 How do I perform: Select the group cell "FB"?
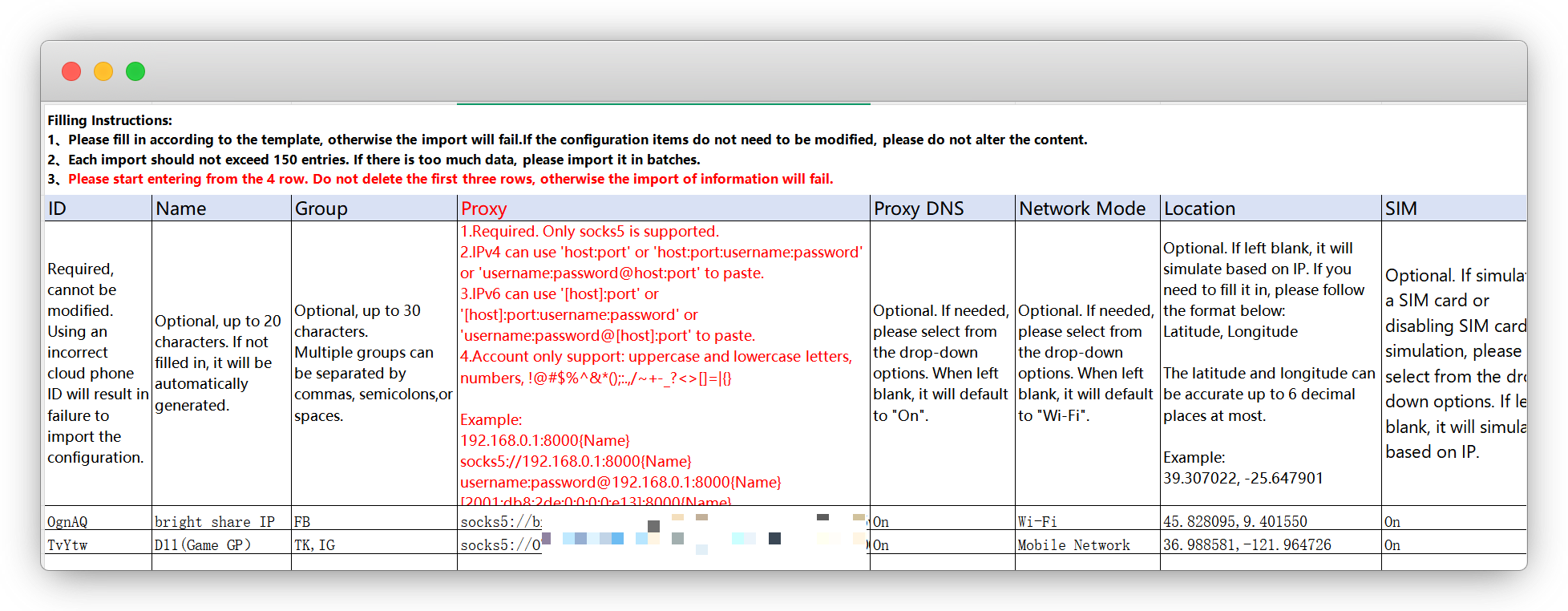pyautogui.click(x=374, y=518)
